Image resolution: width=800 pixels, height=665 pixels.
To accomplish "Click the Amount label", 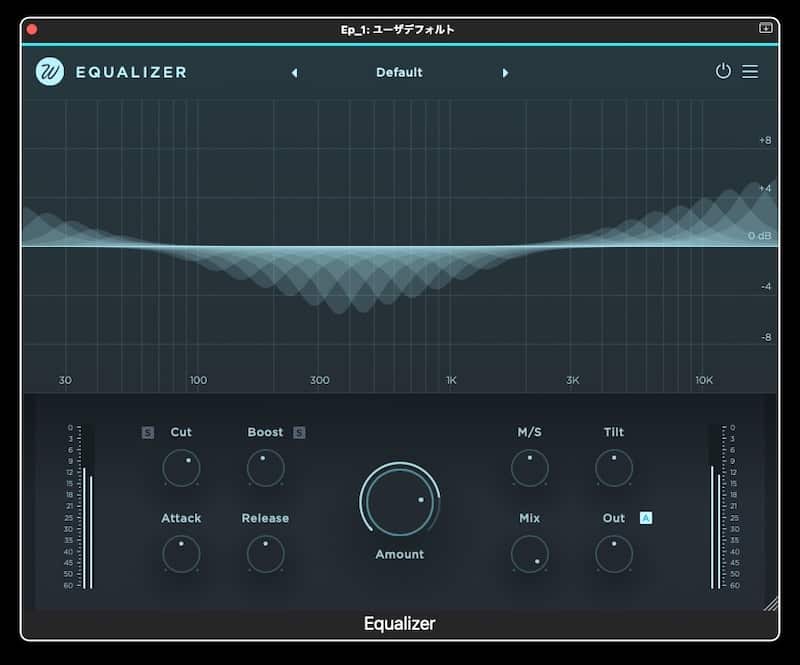I will coord(399,554).
